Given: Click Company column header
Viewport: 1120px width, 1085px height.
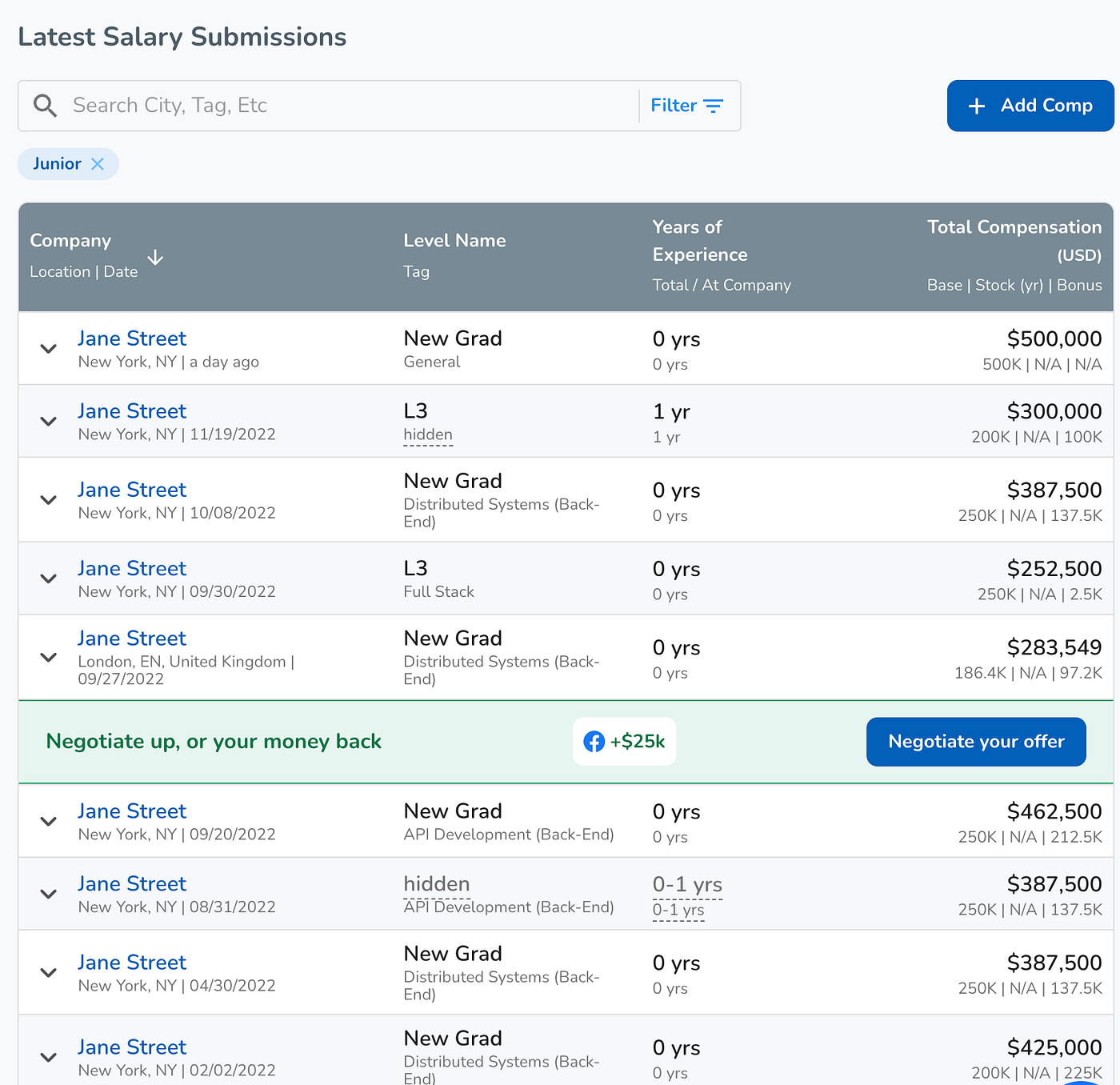Looking at the screenshot, I should [70, 241].
